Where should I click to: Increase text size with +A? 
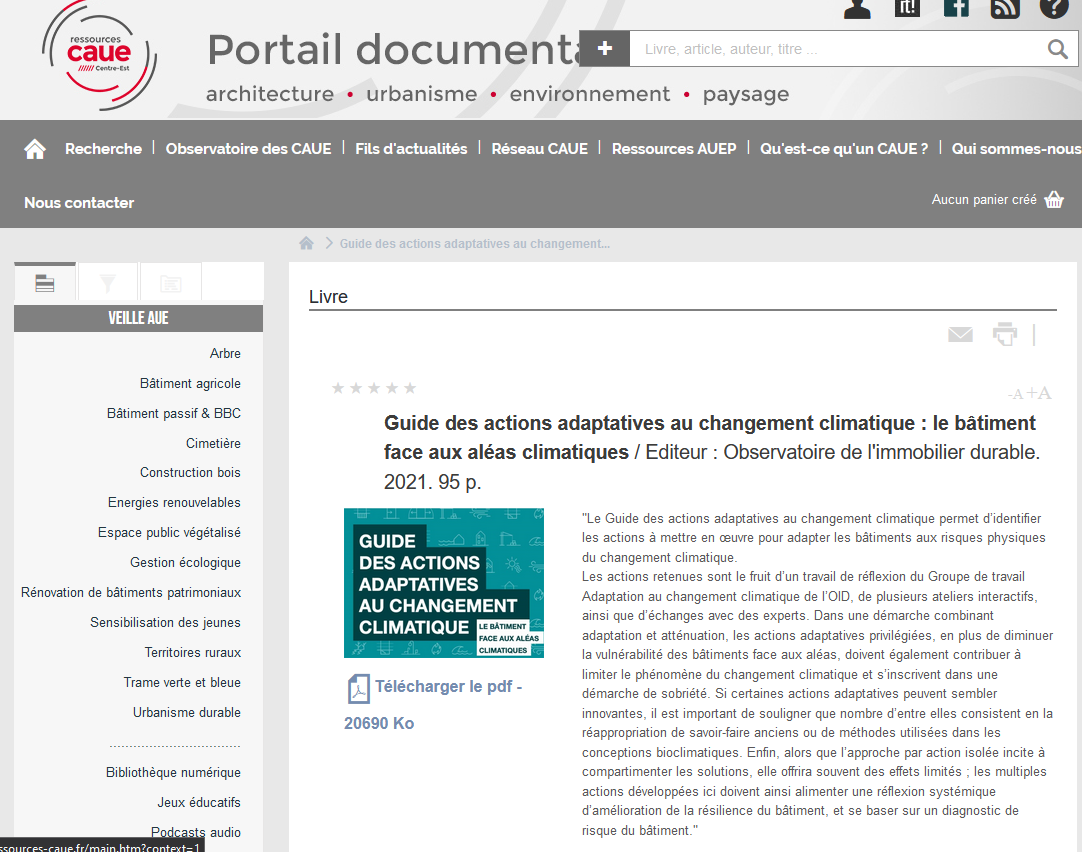pos(1039,393)
